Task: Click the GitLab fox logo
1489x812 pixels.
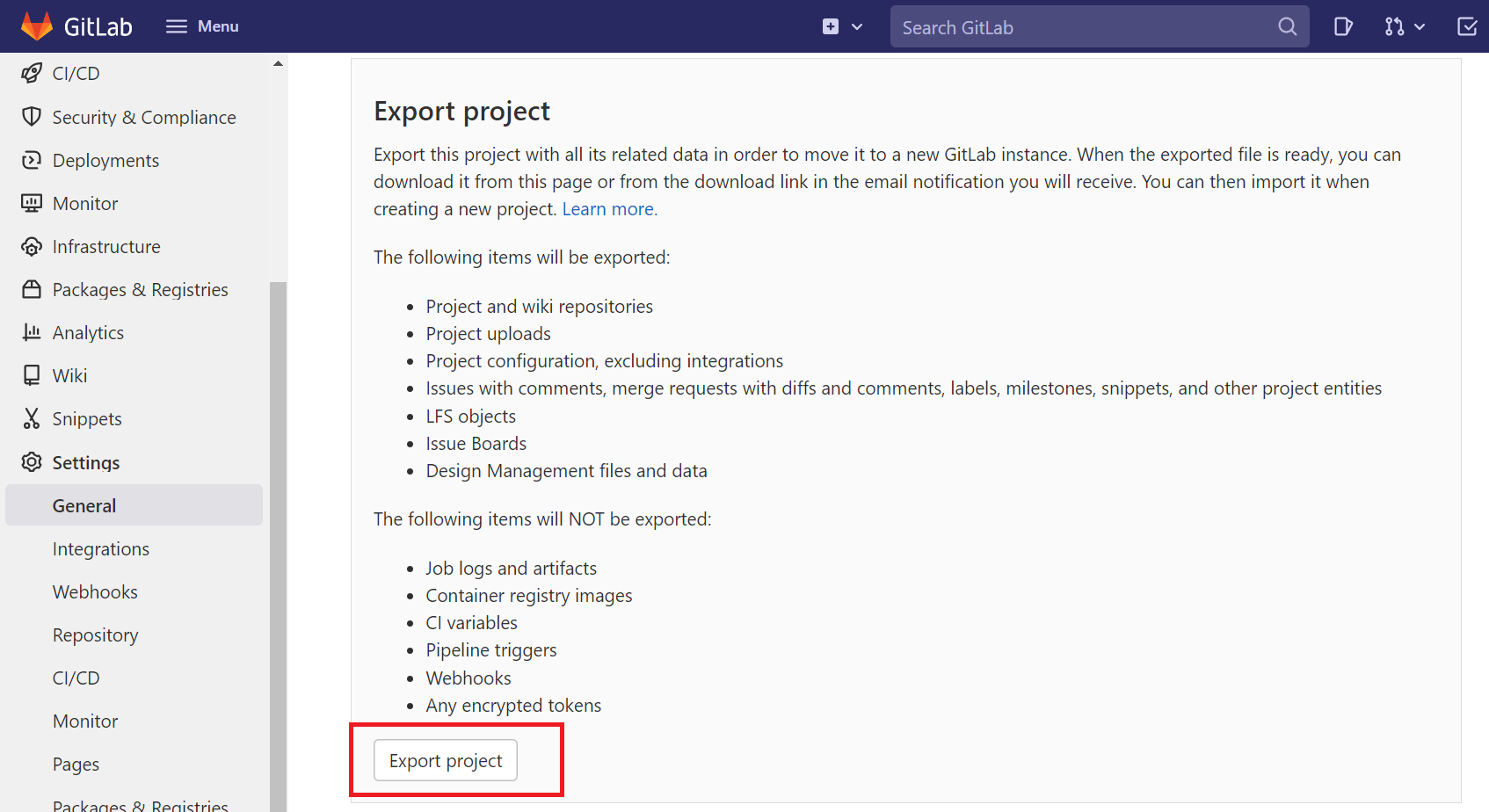Action: [37, 26]
